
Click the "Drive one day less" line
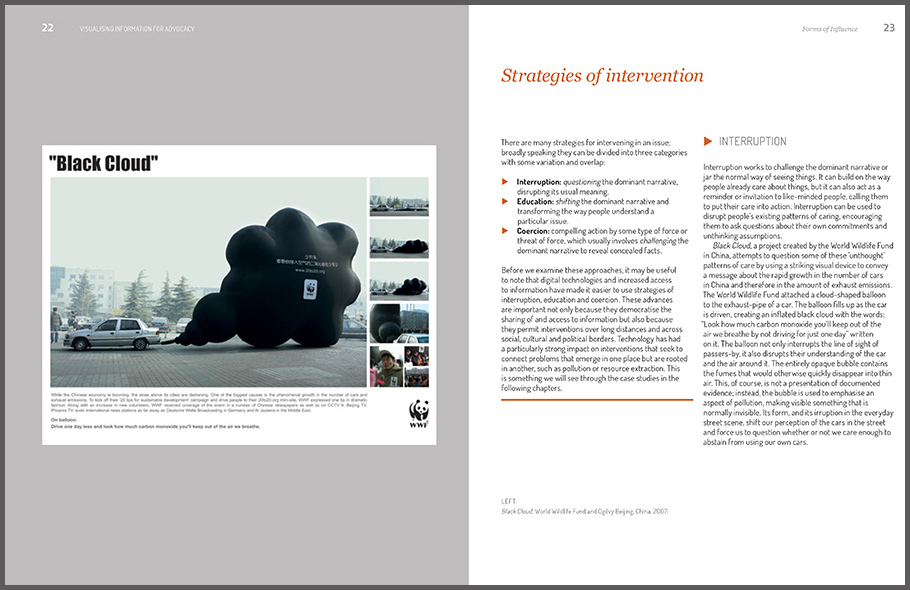(x=156, y=426)
